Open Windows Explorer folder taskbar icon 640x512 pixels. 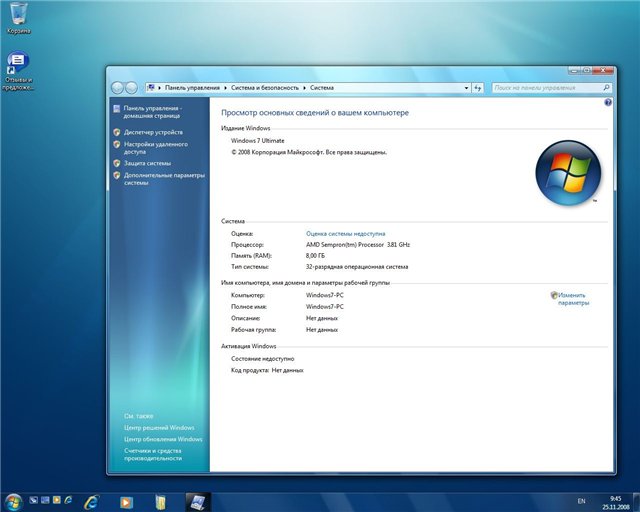[x=161, y=502]
